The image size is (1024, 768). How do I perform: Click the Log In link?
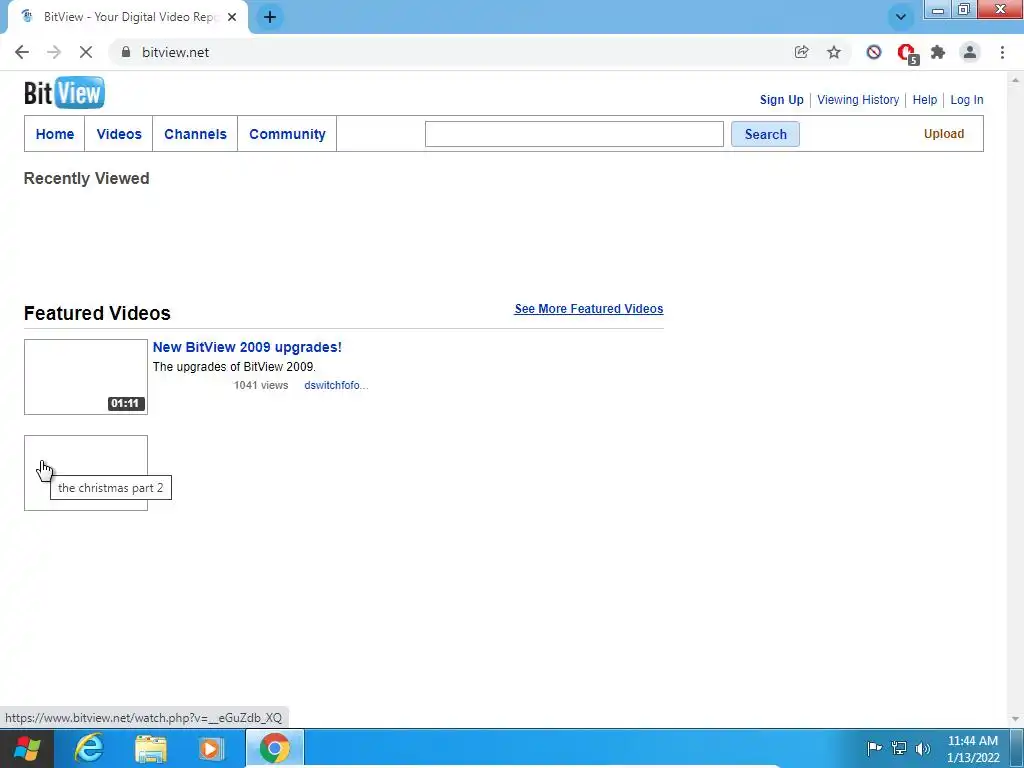click(x=967, y=100)
